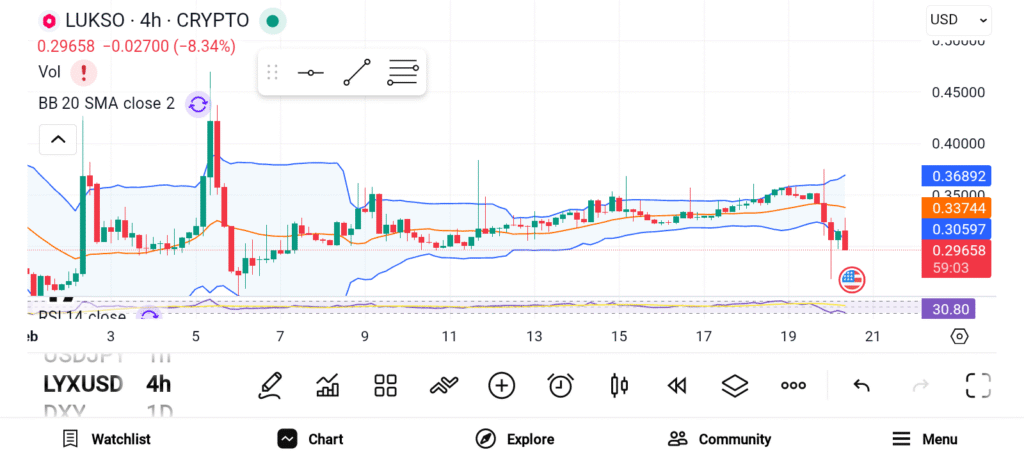The height and width of the screenshot is (461, 1024).
Task: Open chart settings hexagon icon
Action: pos(959,336)
